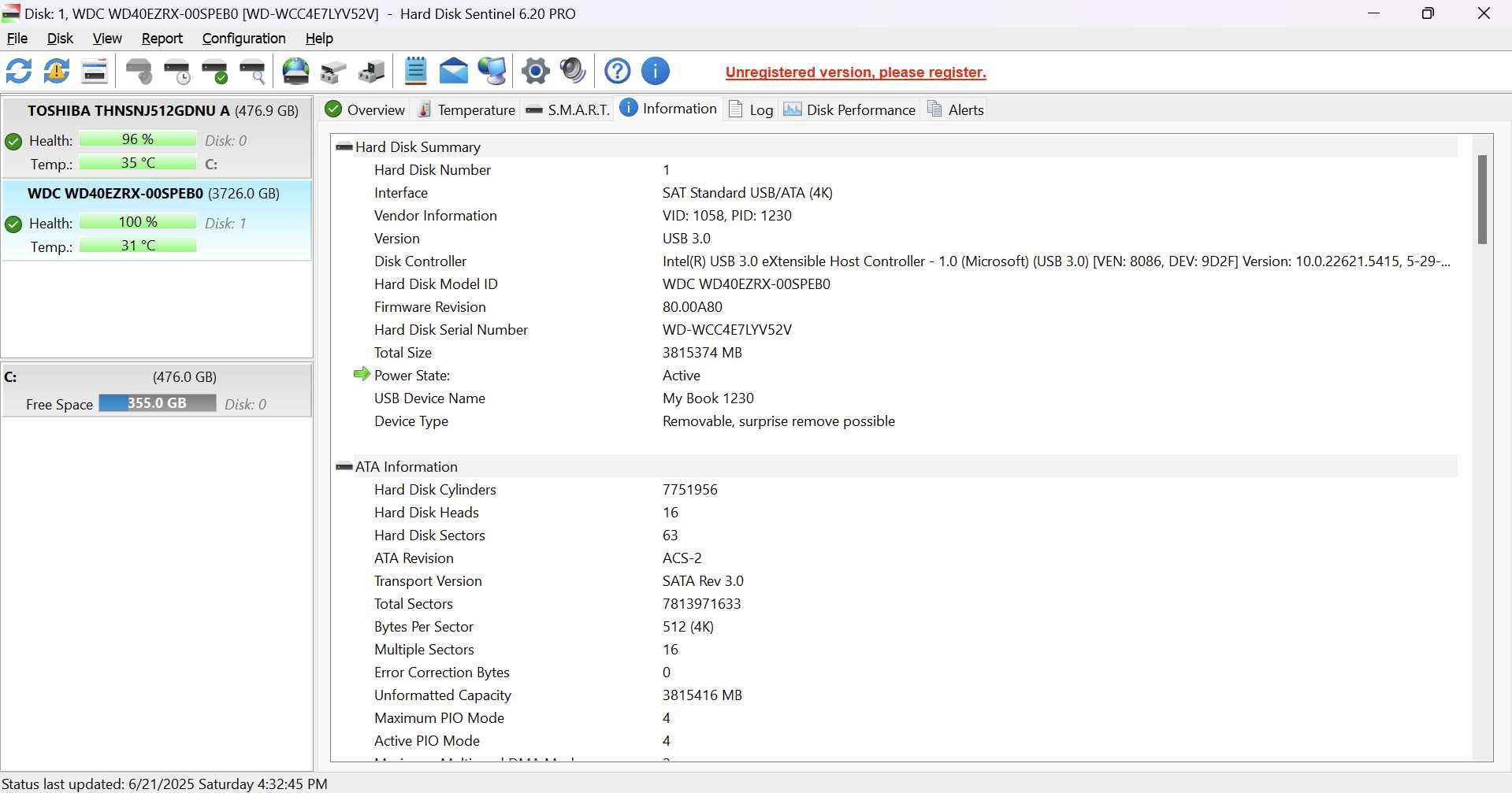The height and width of the screenshot is (793, 1512).
Task: Click the TOSHIBA 35 °C temperature bar
Action: pos(138,163)
